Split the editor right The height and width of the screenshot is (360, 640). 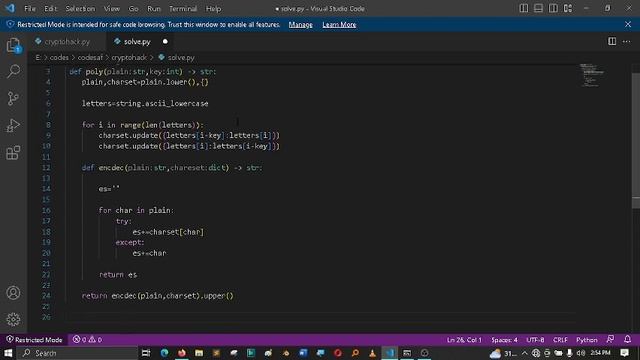[x=612, y=41]
